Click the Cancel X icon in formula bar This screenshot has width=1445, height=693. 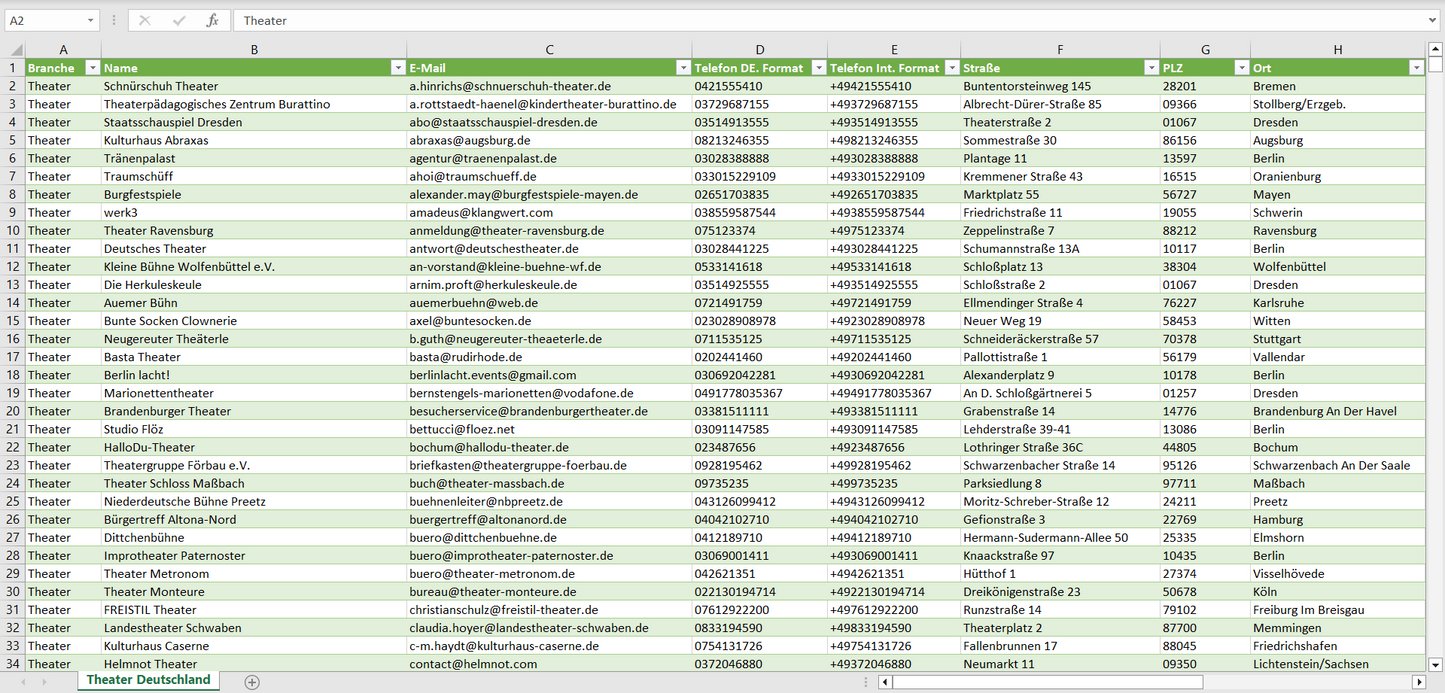pos(145,20)
